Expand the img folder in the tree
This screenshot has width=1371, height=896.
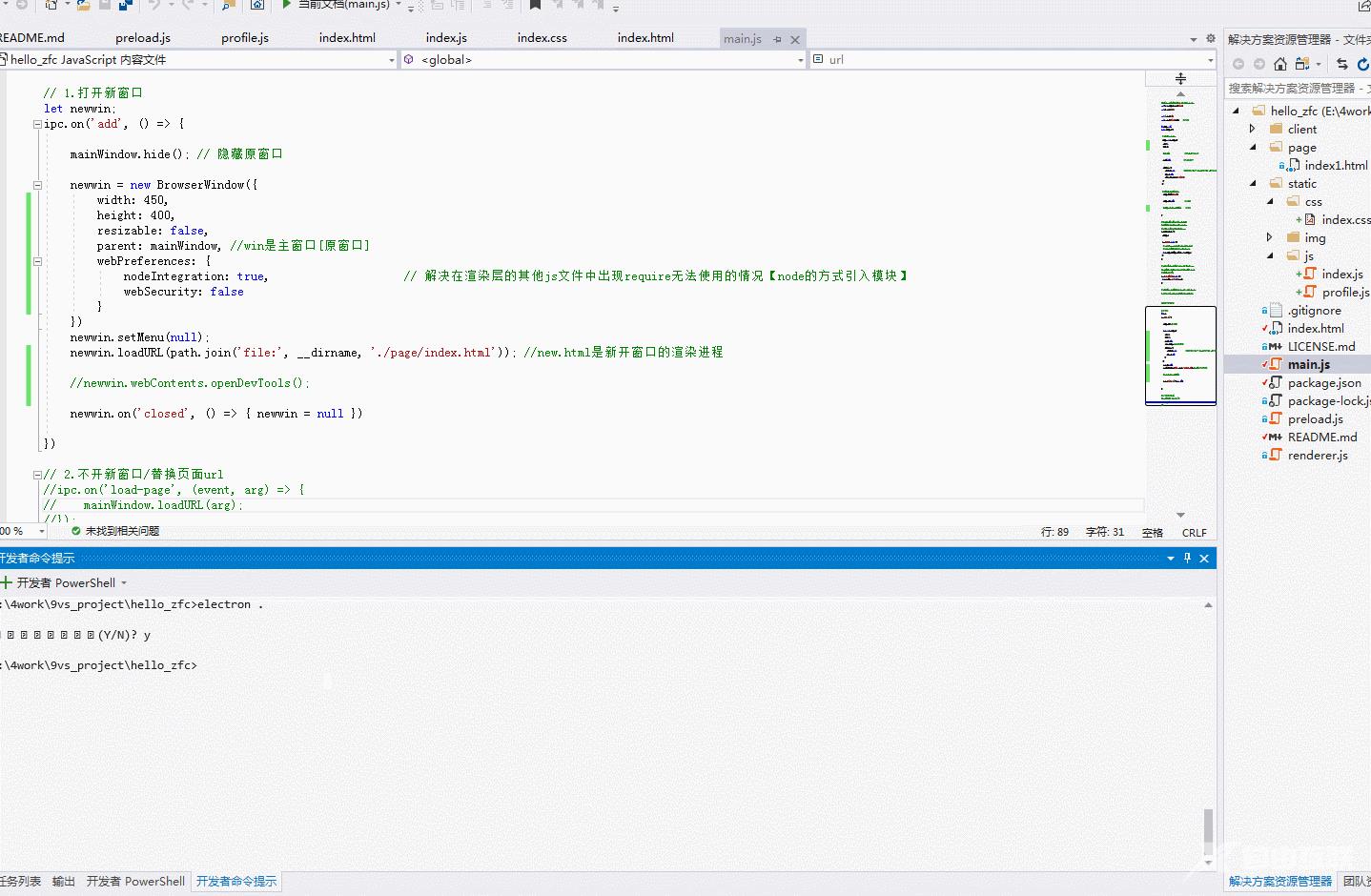click(1269, 237)
